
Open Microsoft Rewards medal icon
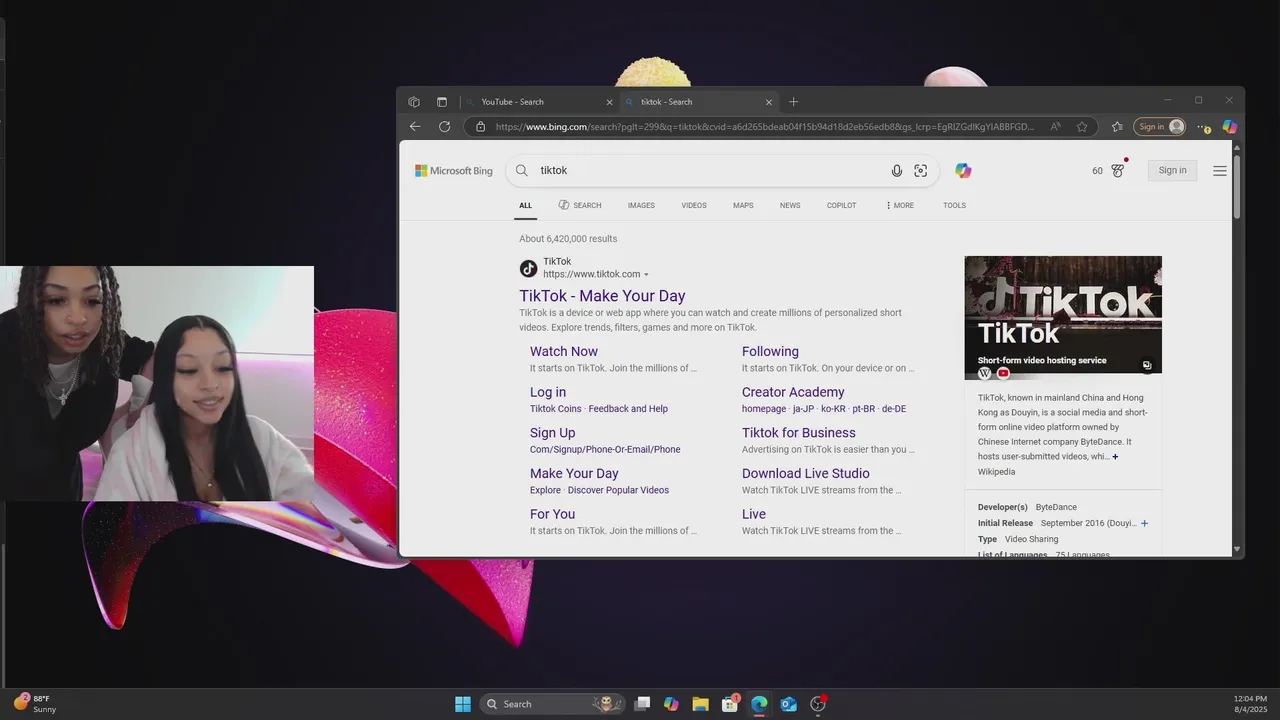click(1118, 170)
